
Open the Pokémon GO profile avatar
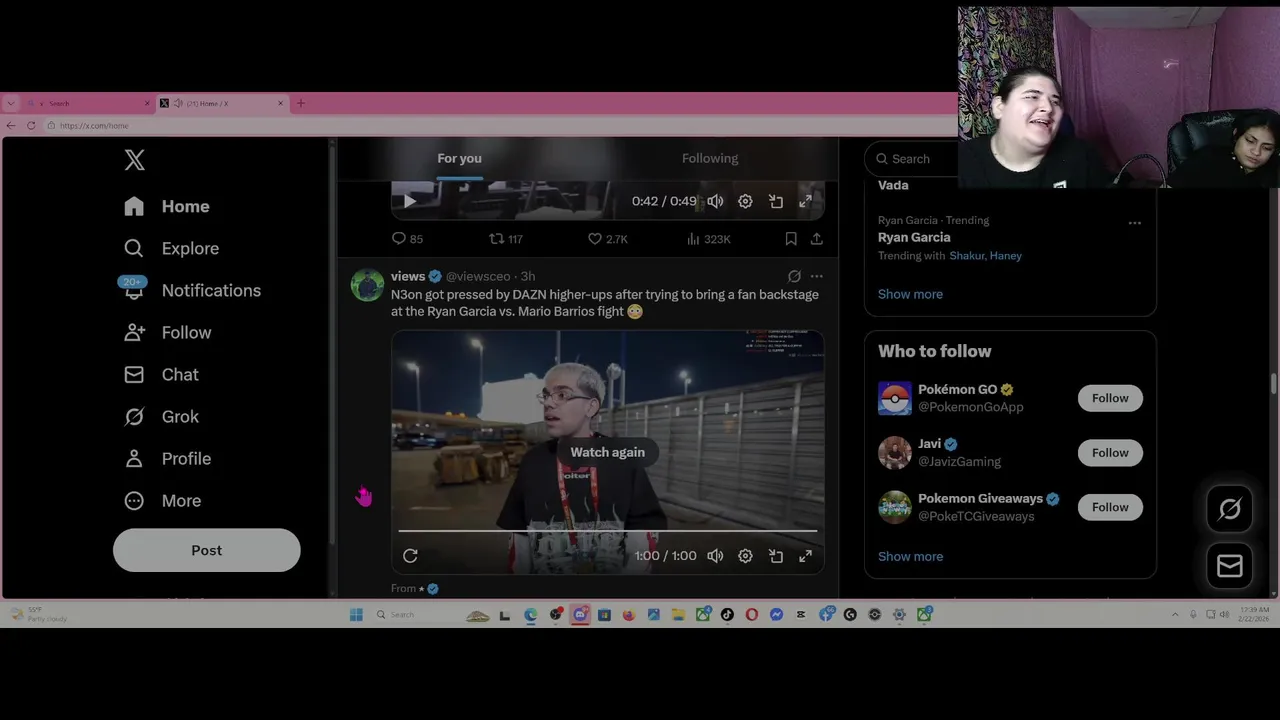point(895,398)
